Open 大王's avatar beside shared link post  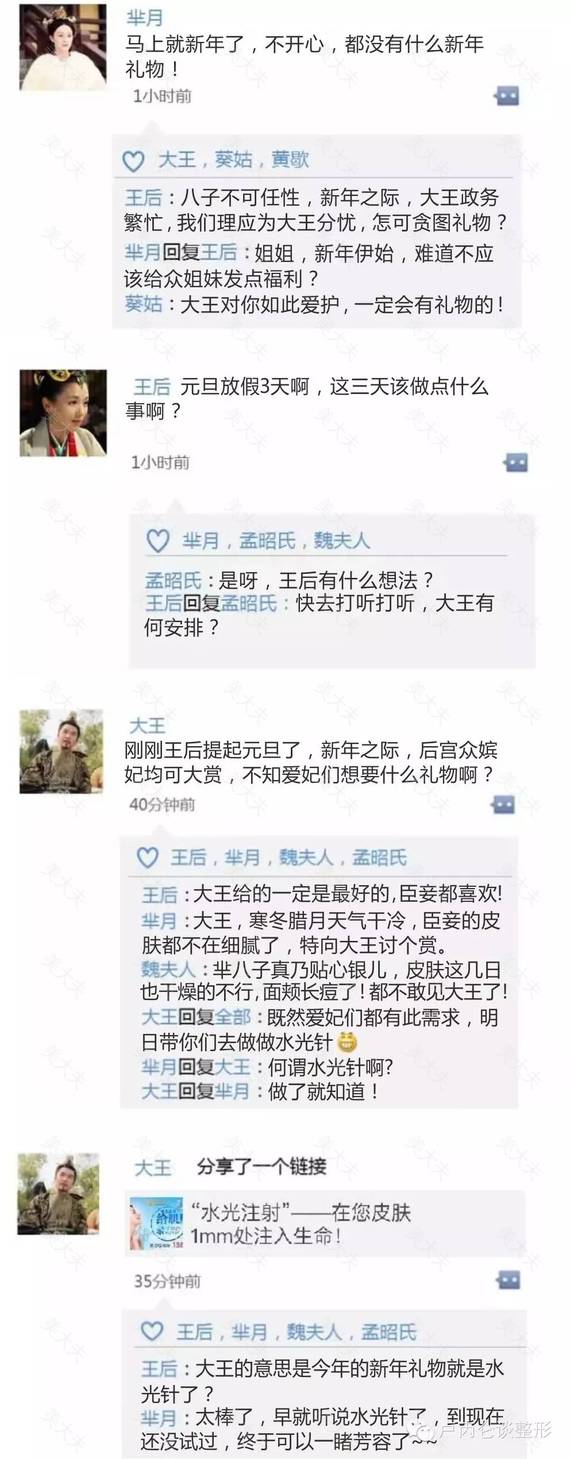pos(58,1194)
